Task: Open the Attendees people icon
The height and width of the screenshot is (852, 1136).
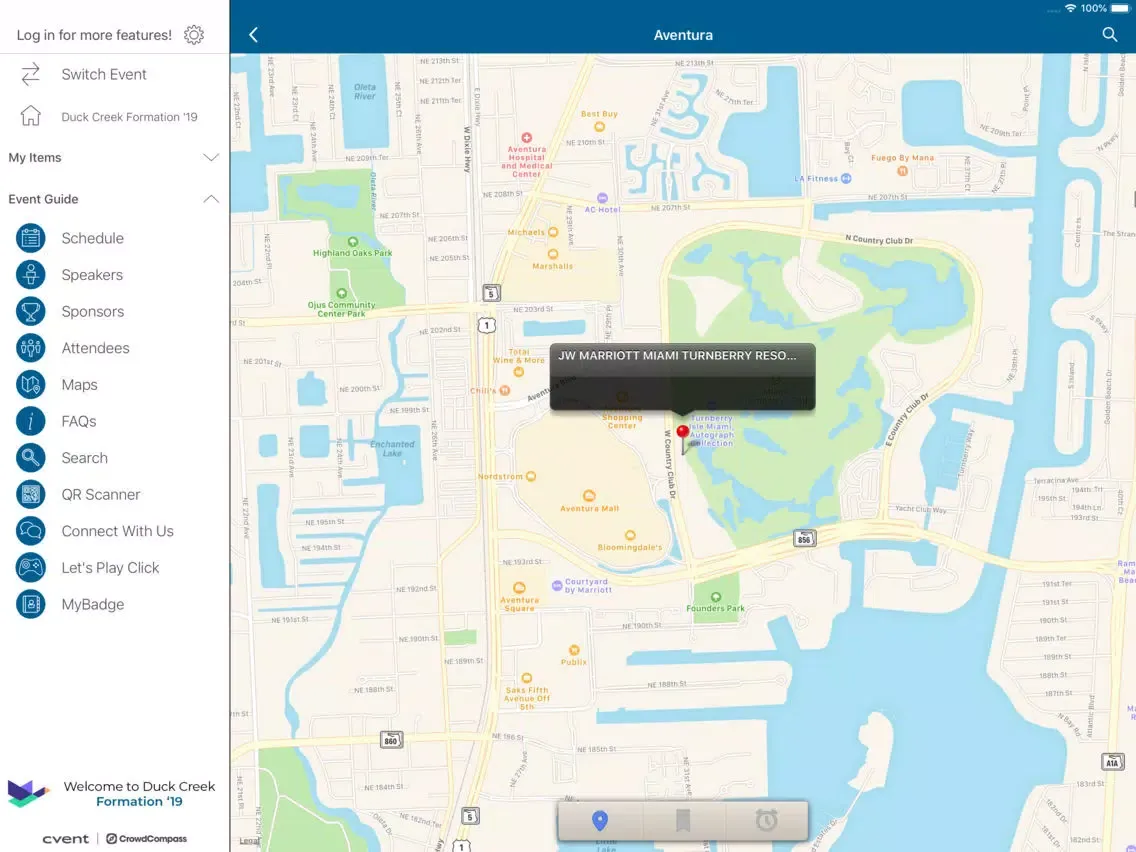Action: [30, 348]
